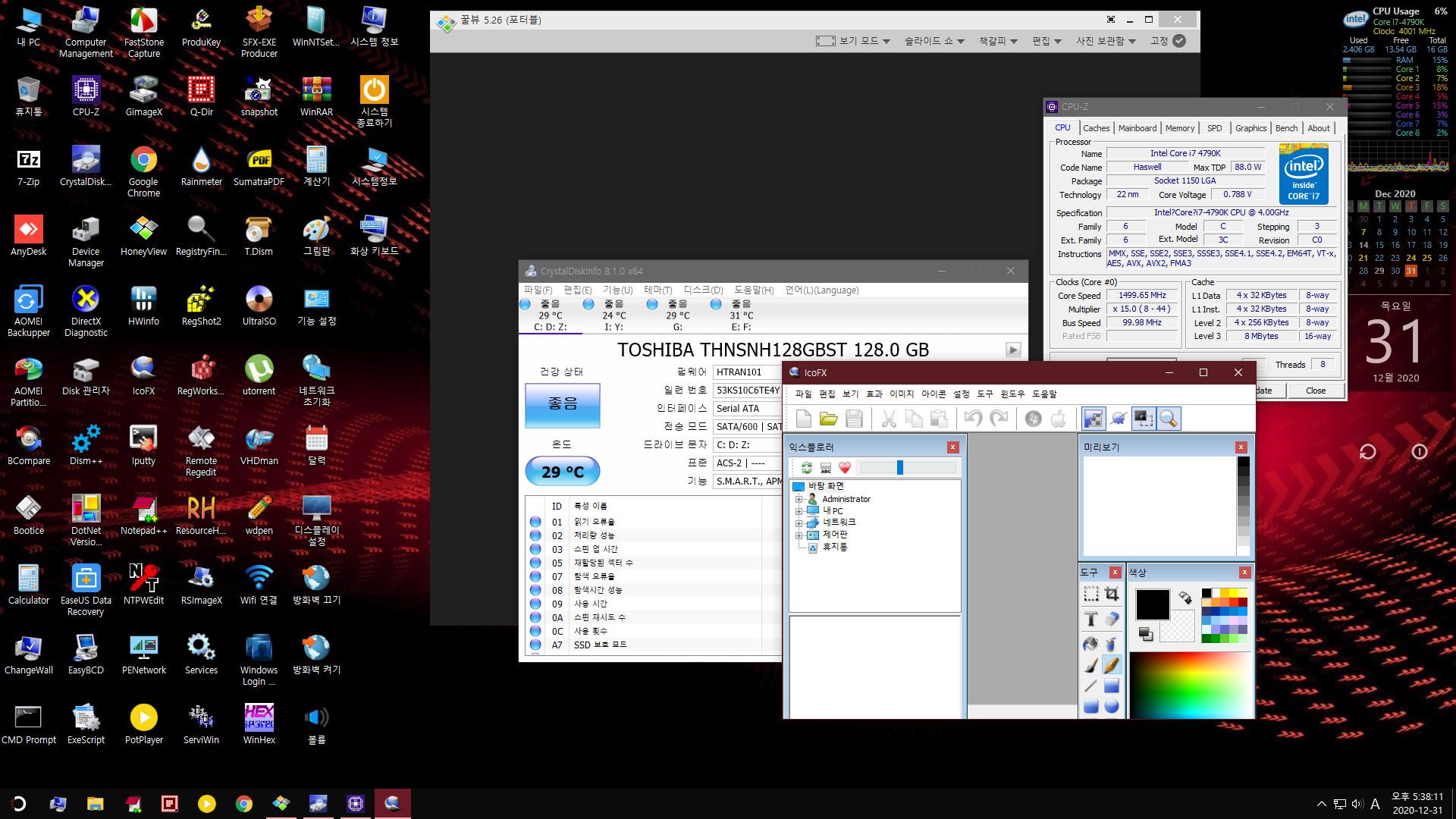
Task: Click the black foreground color box in IcoFX
Action: 1153,604
